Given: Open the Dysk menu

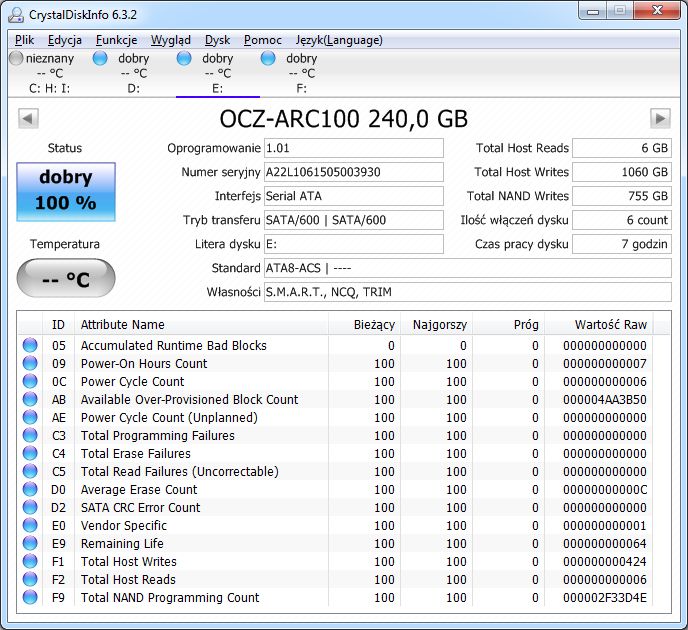Looking at the screenshot, I should click(x=217, y=40).
